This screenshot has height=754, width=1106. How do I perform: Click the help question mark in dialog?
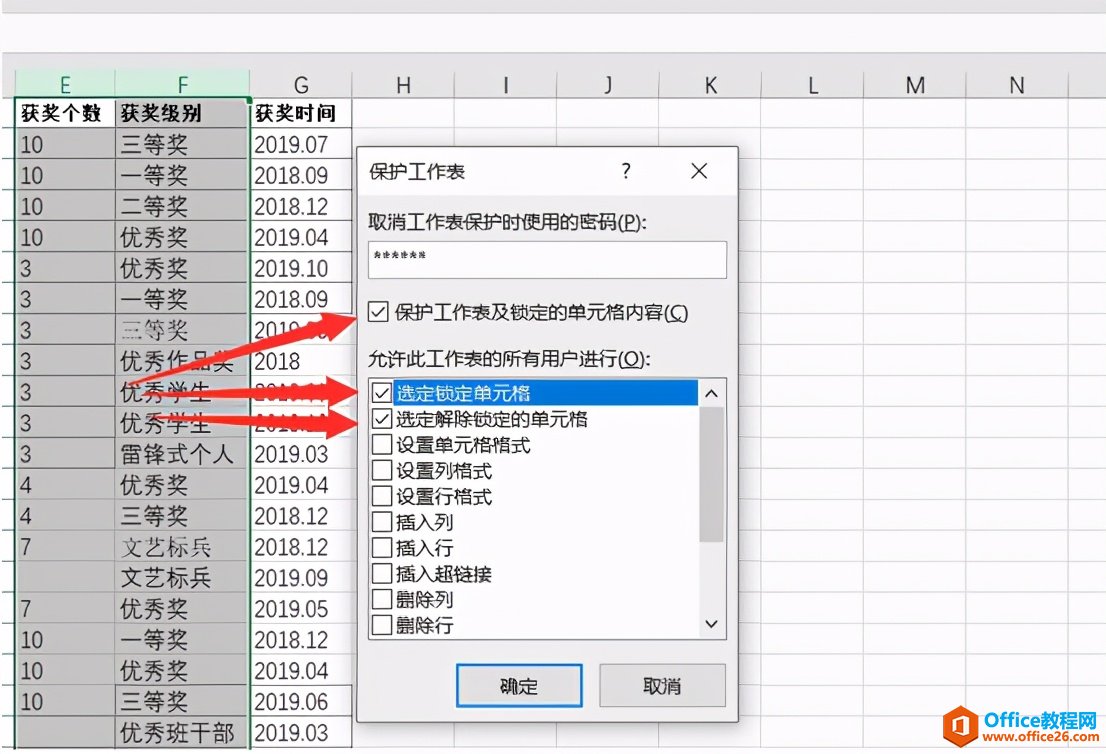tap(626, 171)
